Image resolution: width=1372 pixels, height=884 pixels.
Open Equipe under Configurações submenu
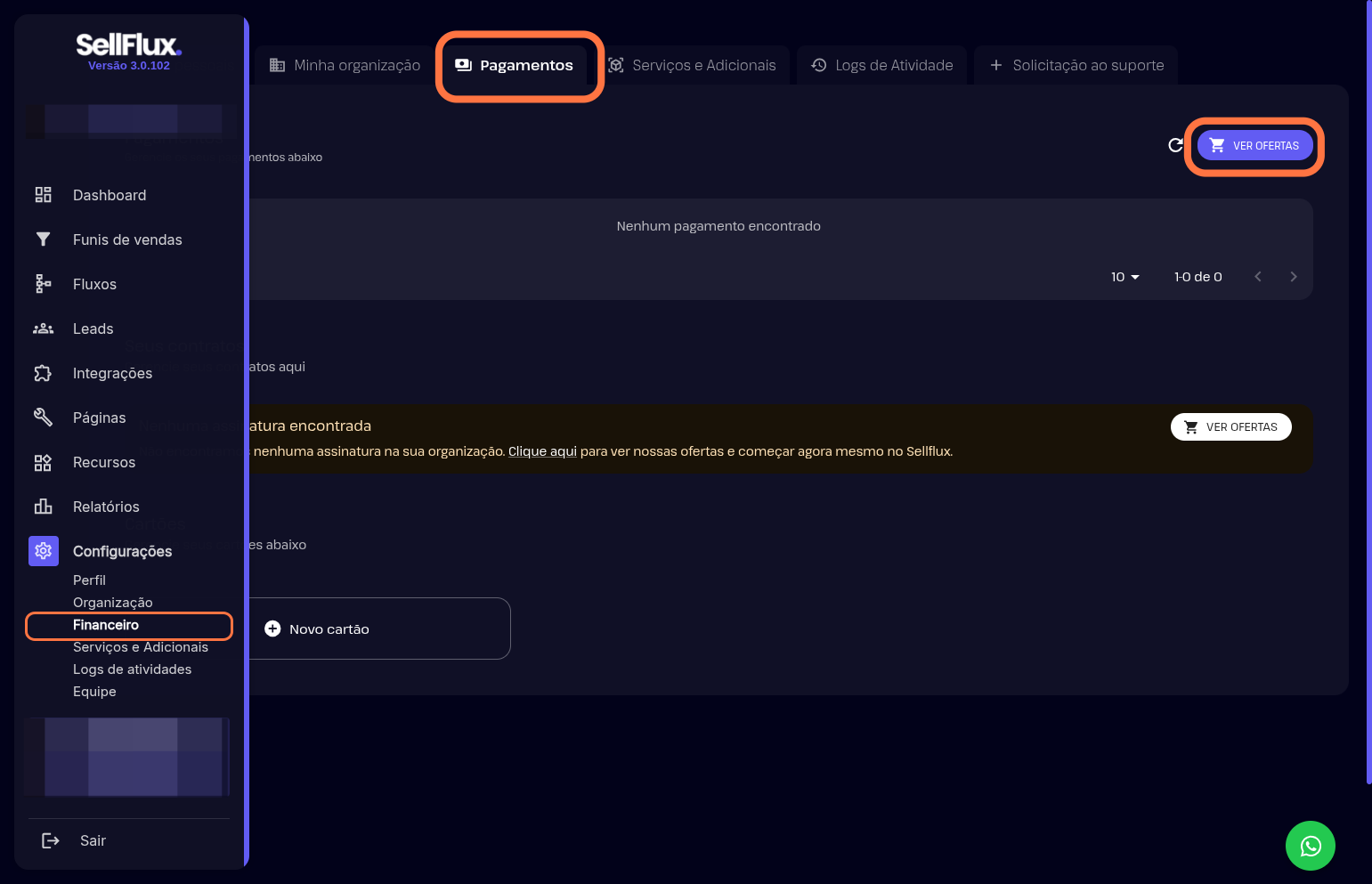tap(94, 692)
